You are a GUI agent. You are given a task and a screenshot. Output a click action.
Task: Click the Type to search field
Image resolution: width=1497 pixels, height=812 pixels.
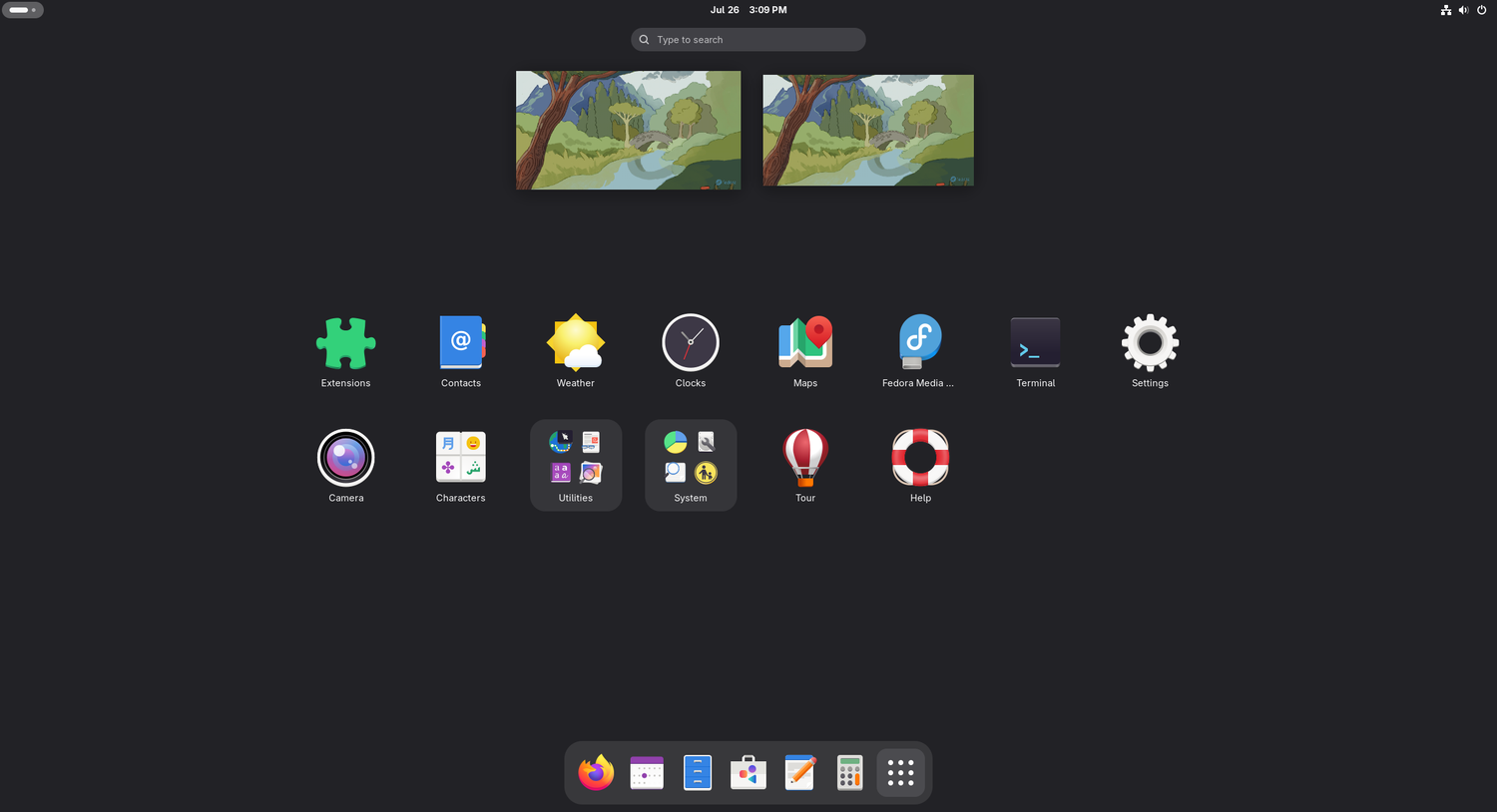click(748, 40)
